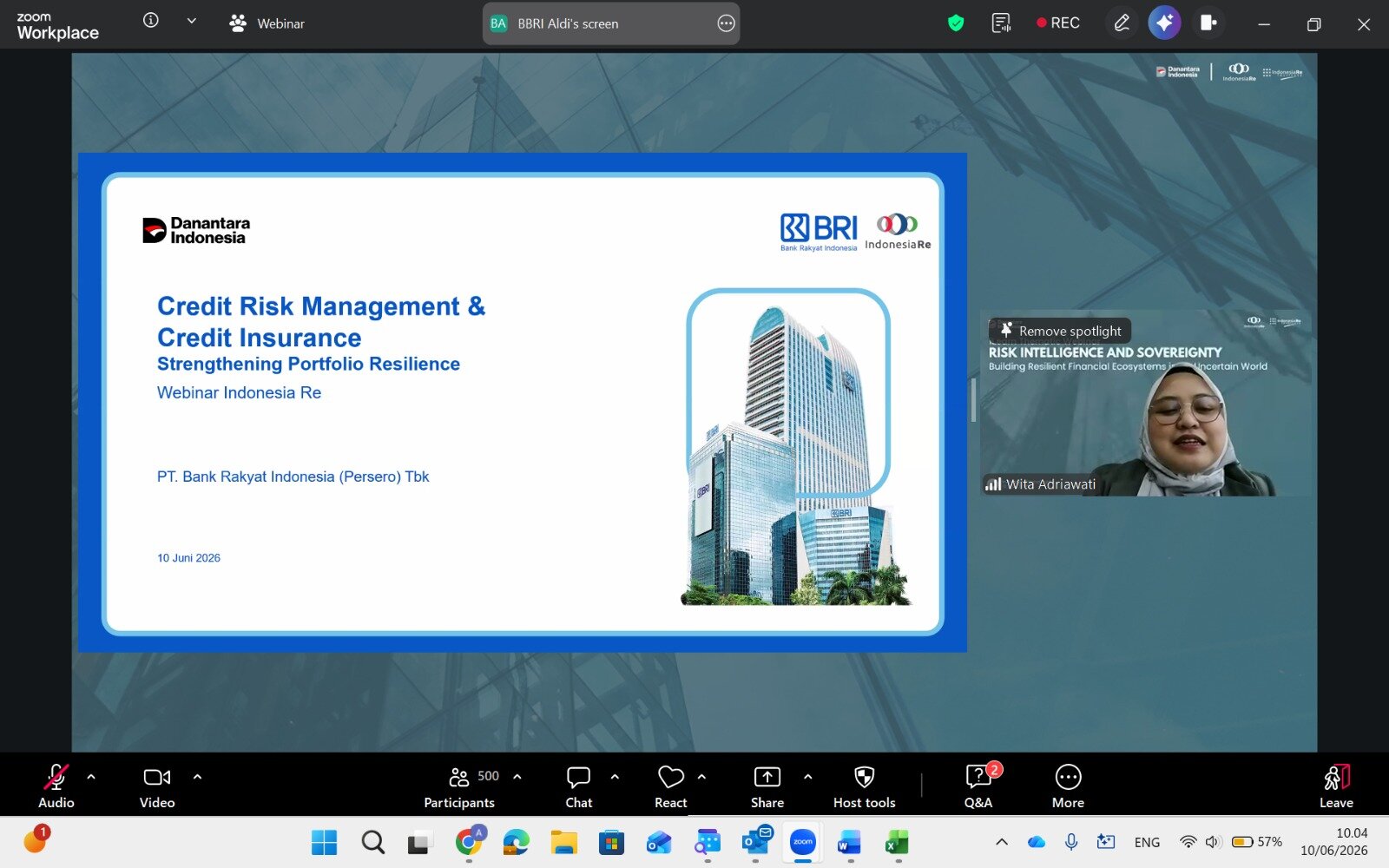Screen dimensions: 1389x868
Task: Open the Participants panel
Action: click(x=460, y=786)
